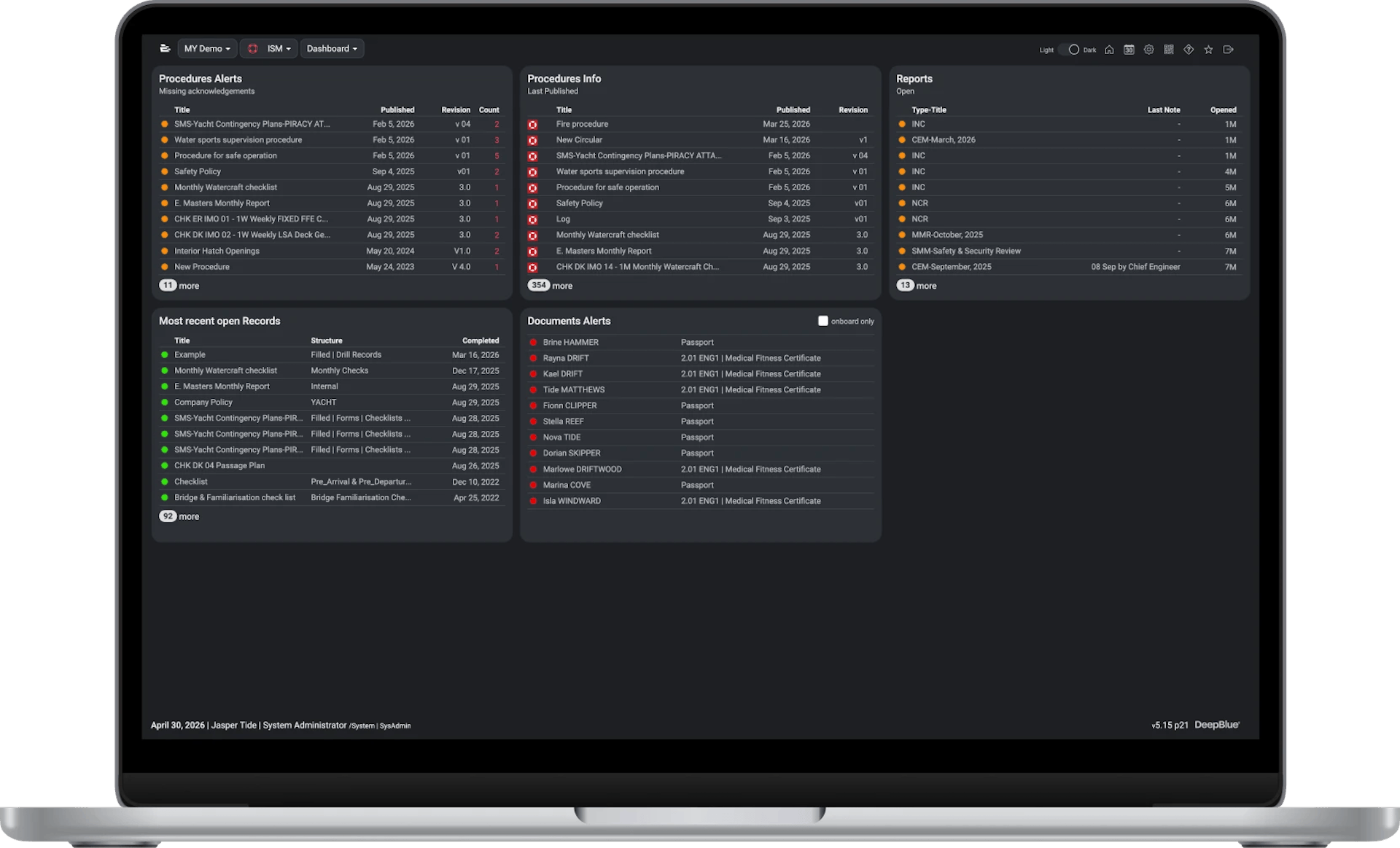Viewport: 1400px width, 848px height.
Task: Open the New Circular procedure
Action: pyautogui.click(x=579, y=140)
